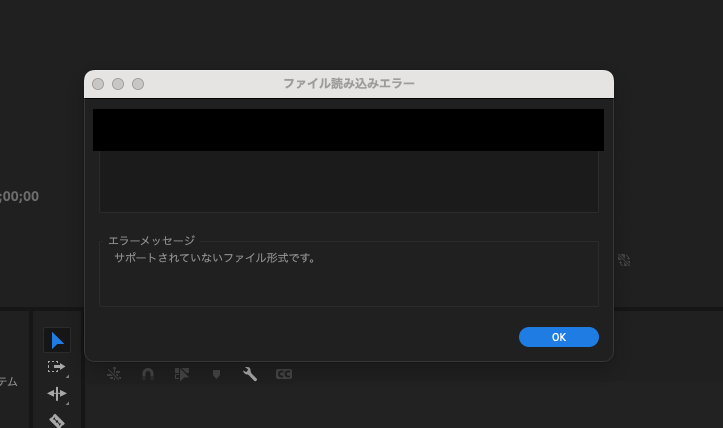723x428 pixels.
Task: Open the CC caption track options
Action: (x=284, y=374)
